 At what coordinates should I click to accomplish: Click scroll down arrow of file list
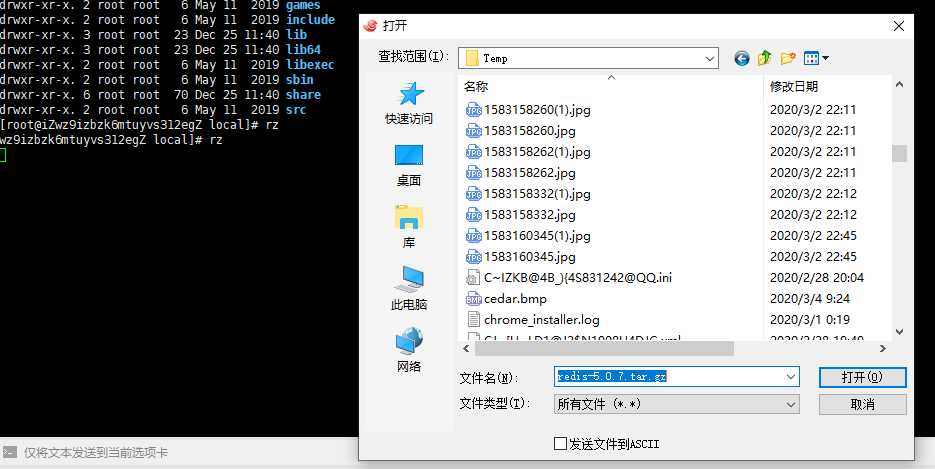click(899, 331)
